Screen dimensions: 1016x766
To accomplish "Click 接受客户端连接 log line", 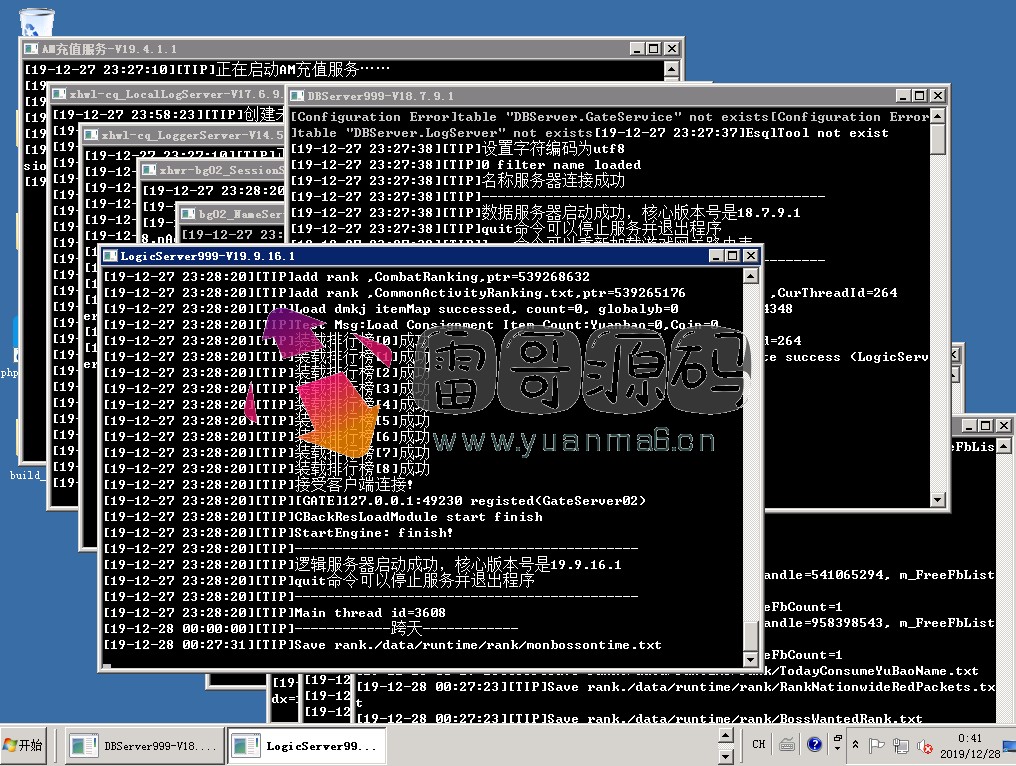I will (x=259, y=484).
